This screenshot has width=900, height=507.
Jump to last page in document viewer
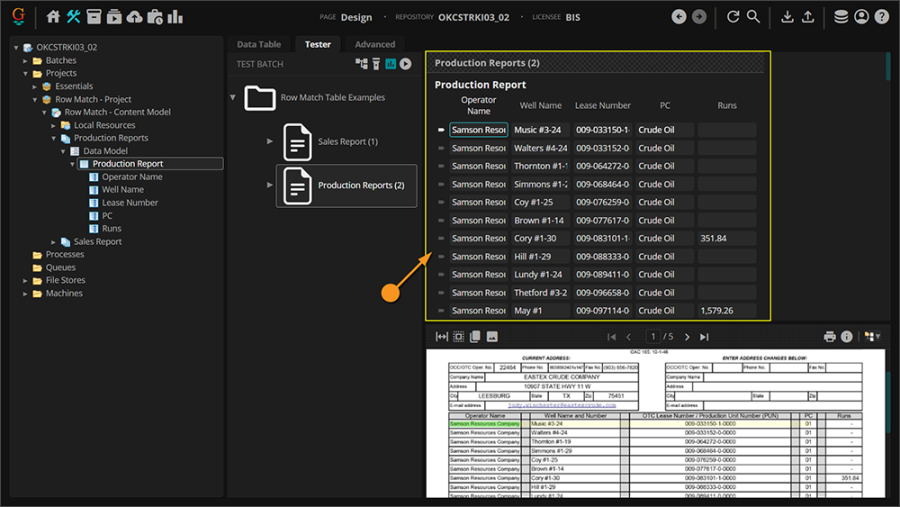point(703,337)
